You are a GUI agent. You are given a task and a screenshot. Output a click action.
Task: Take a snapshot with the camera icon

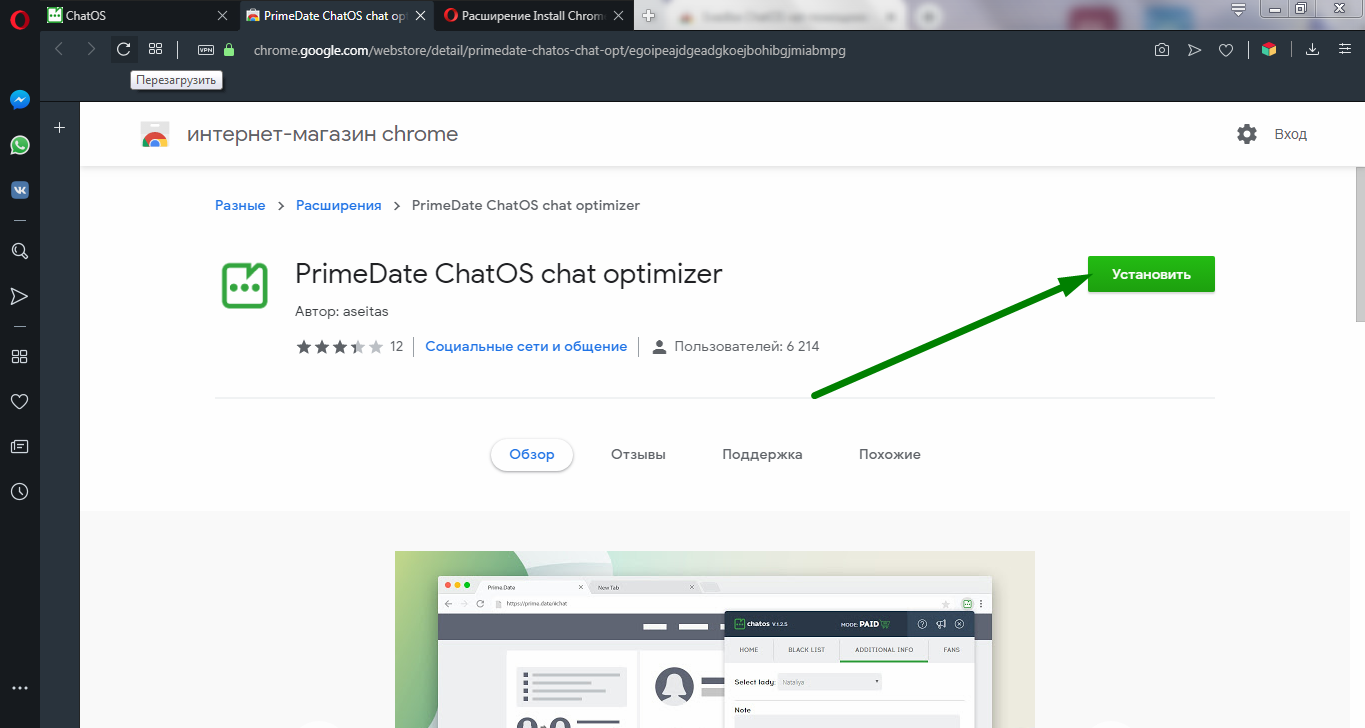[1162, 50]
